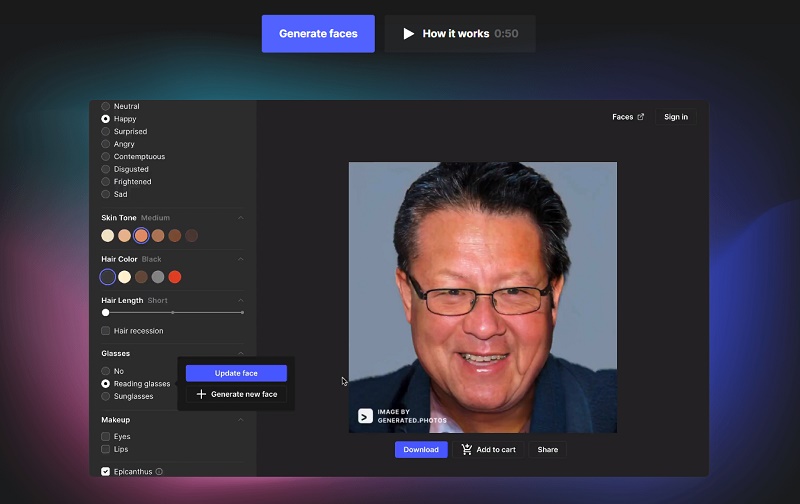Select the Frightened emotion
800x504 pixels.
106,182
